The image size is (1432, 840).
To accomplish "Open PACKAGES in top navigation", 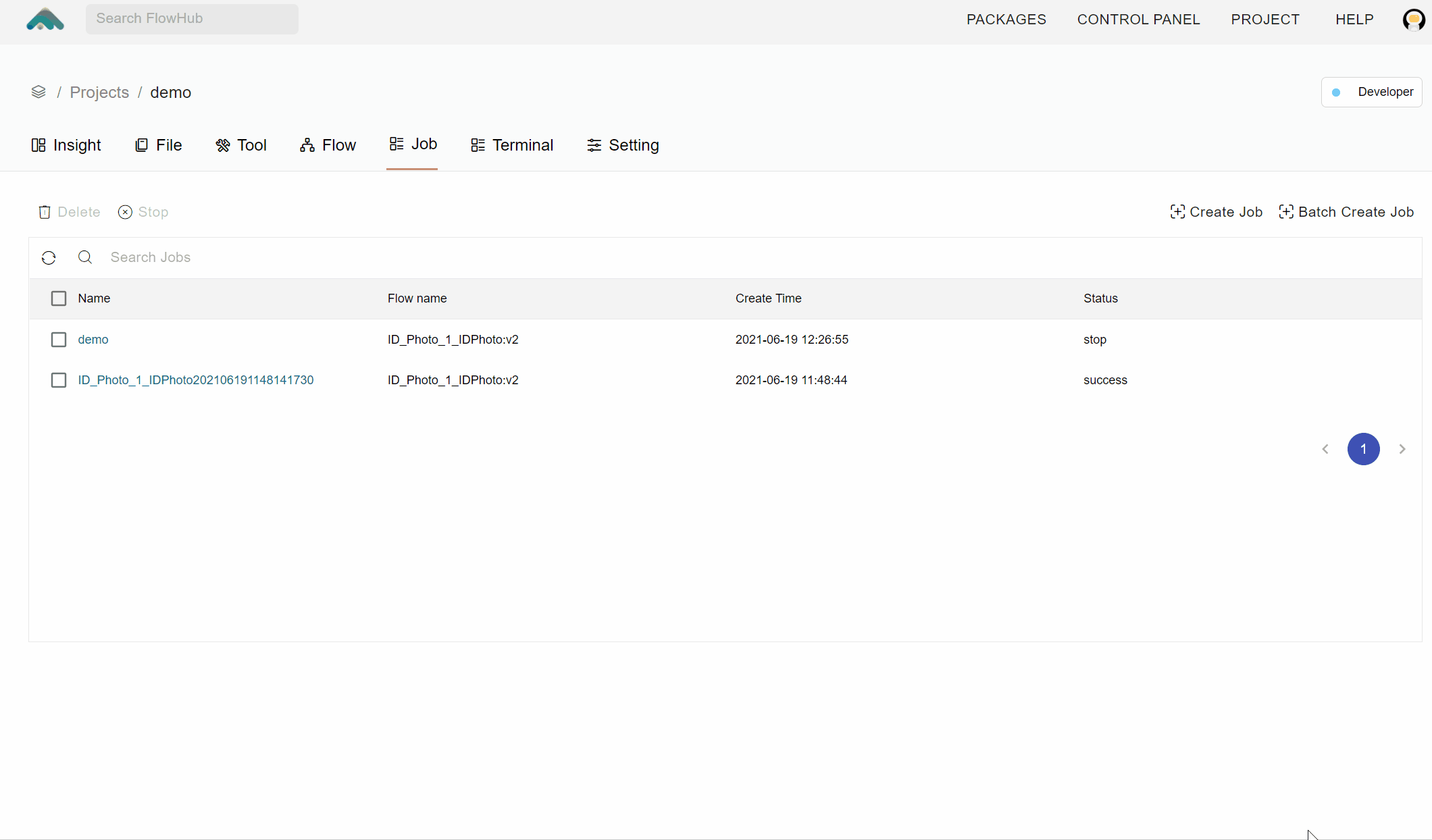I will pos(1006,20).
